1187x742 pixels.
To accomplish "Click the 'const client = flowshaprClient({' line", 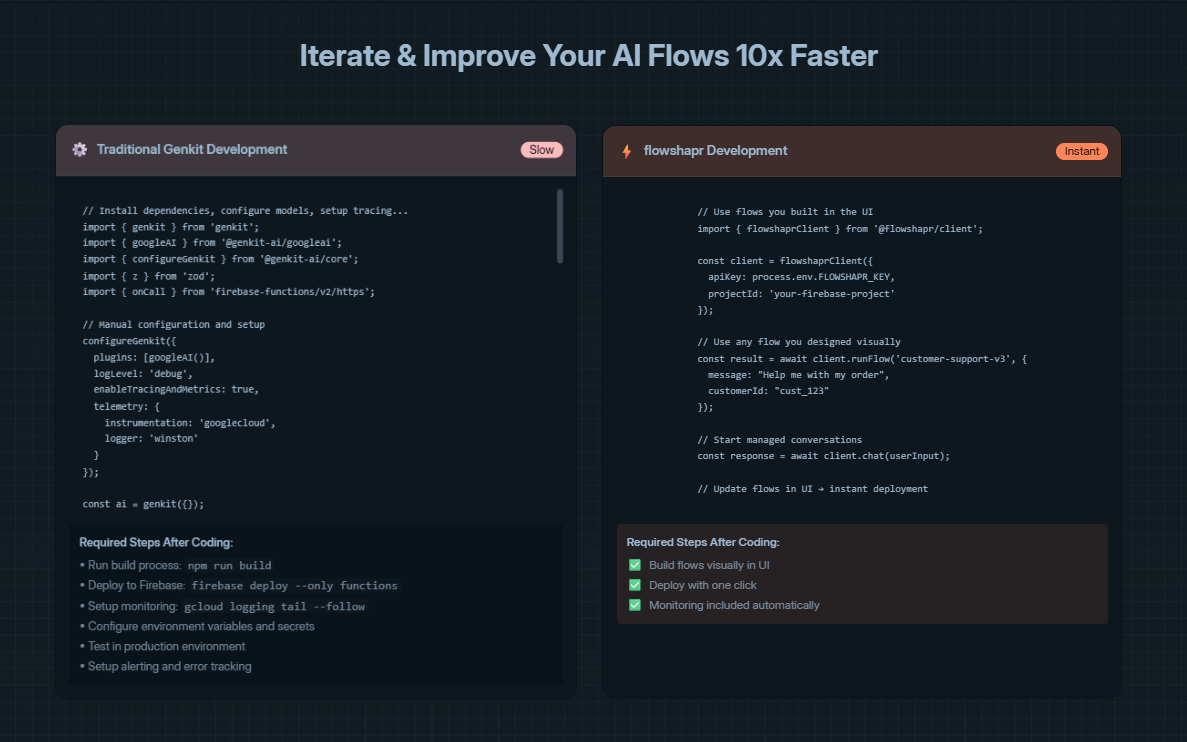I will click(785, 260).
